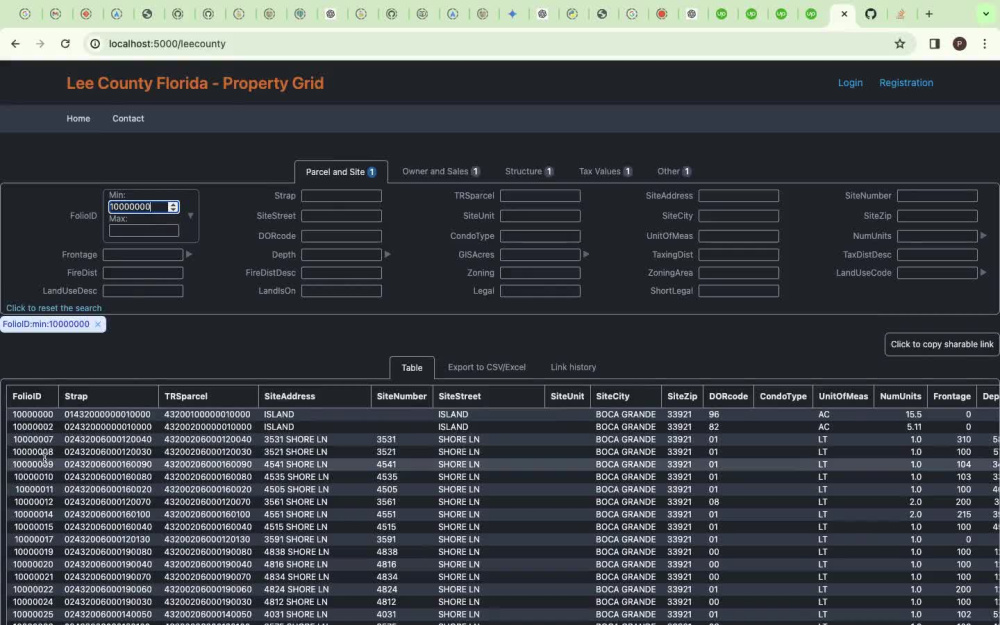
Task: Open the Chrome profile avatar
Action: pyautogui.click(x=959, y=44)
